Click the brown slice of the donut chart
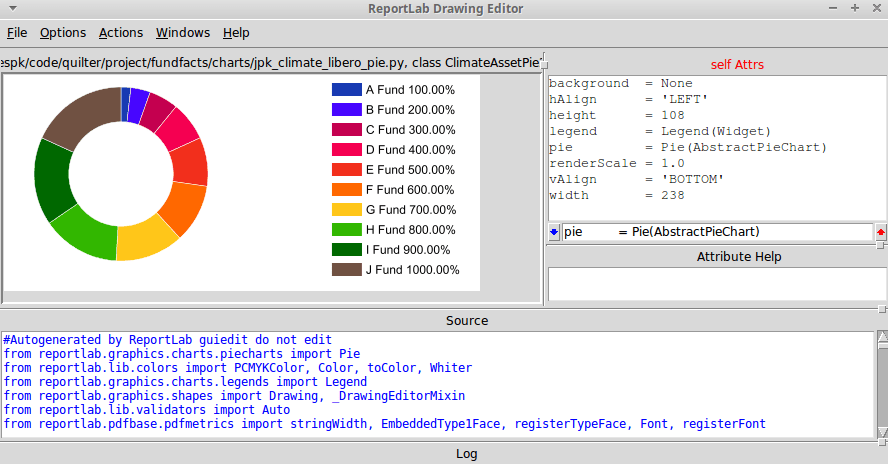890x466 pixels. 85,116
